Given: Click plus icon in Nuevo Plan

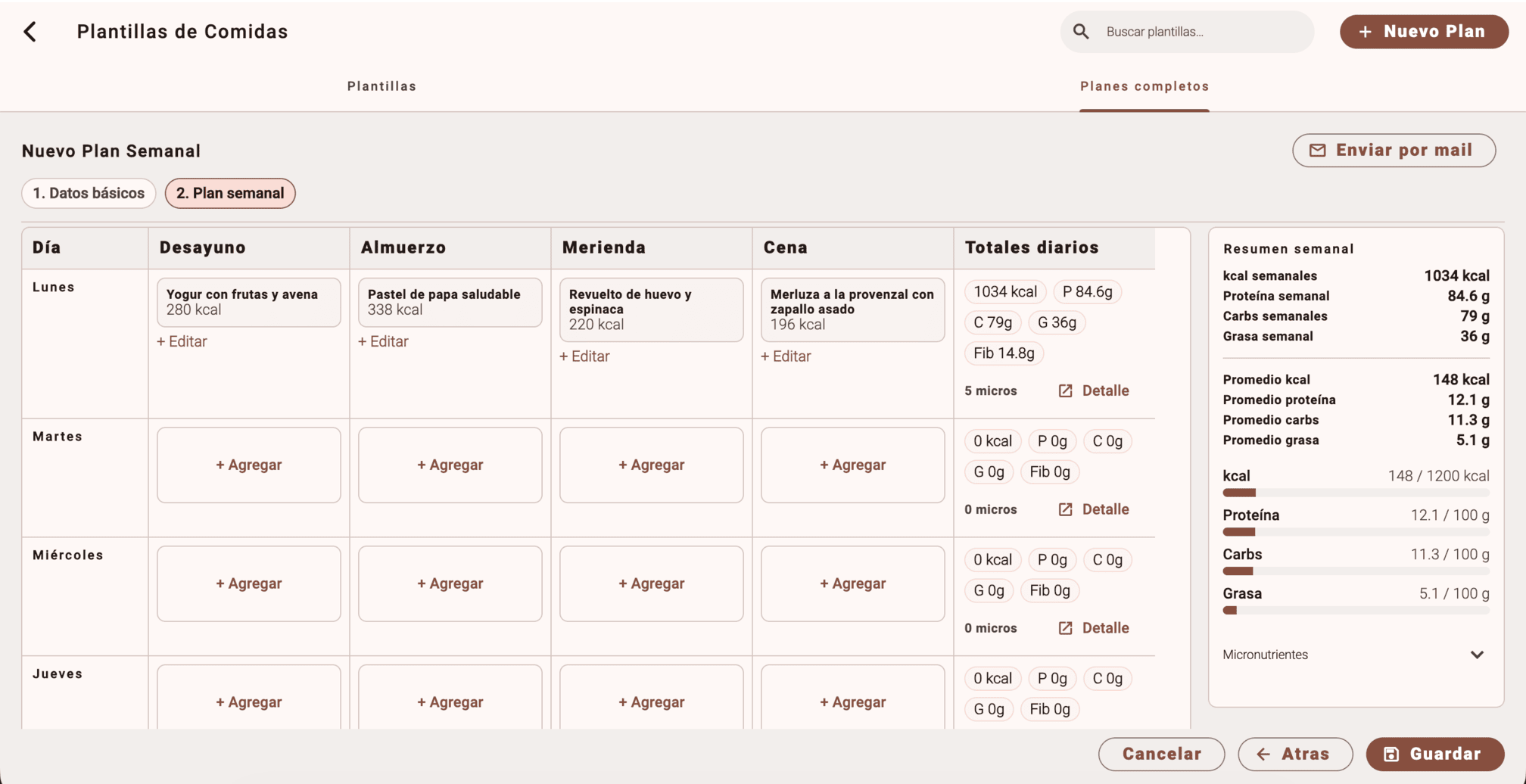Looking at the screenshot, I should (x=1365, y=32).
